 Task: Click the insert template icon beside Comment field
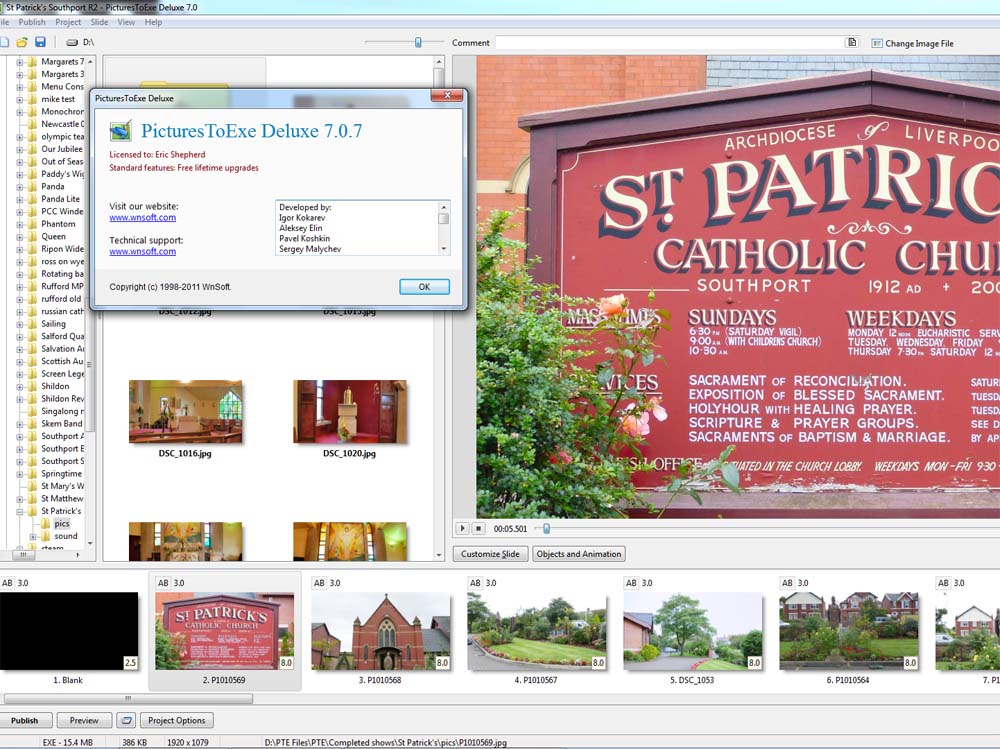(x=851, y=43)
